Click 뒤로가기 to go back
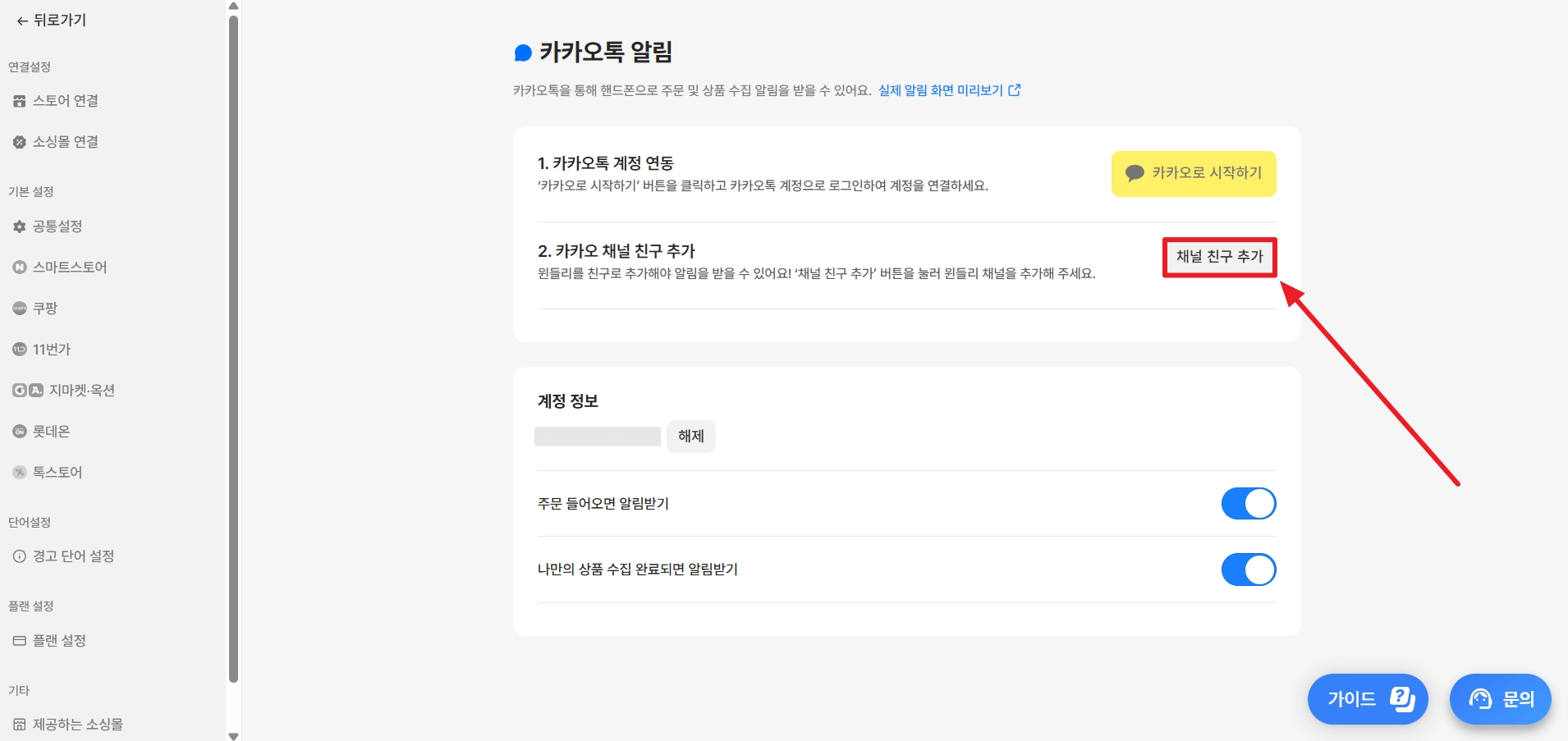Screen dimensions: 1568x741 52,21
